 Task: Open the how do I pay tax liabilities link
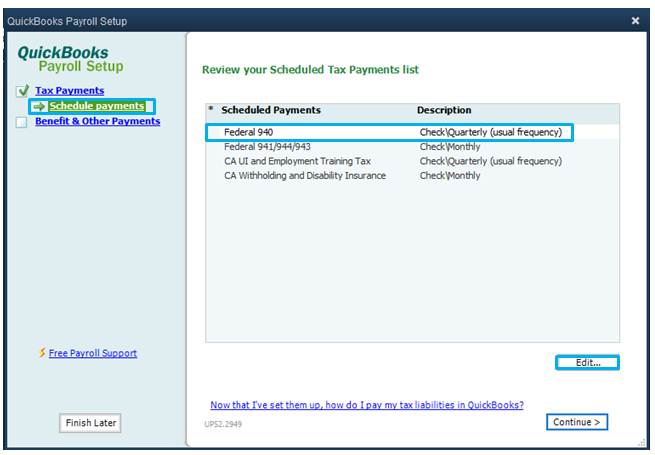coord(367,405)
